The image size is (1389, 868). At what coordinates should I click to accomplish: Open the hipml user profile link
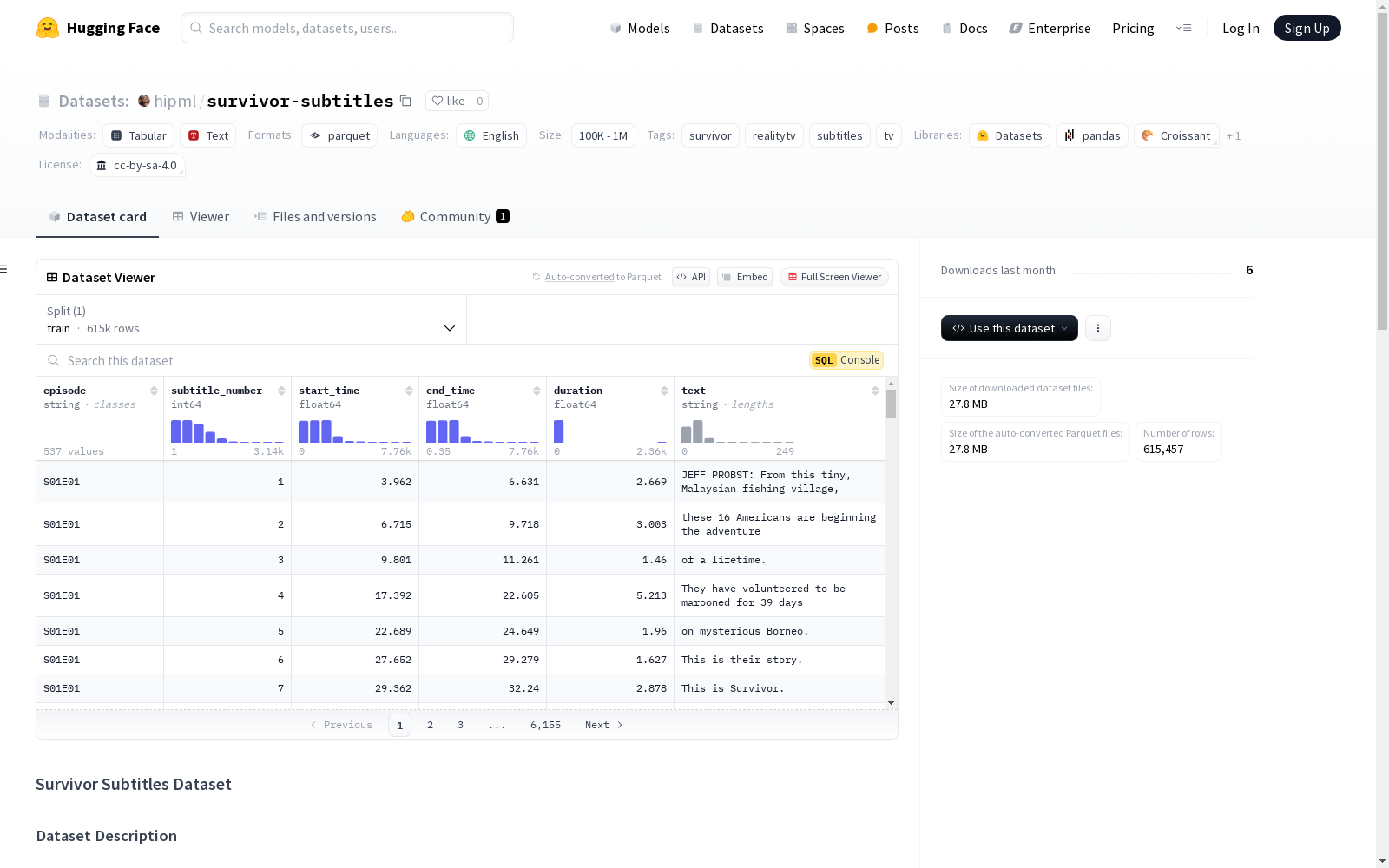coord(175,101)
